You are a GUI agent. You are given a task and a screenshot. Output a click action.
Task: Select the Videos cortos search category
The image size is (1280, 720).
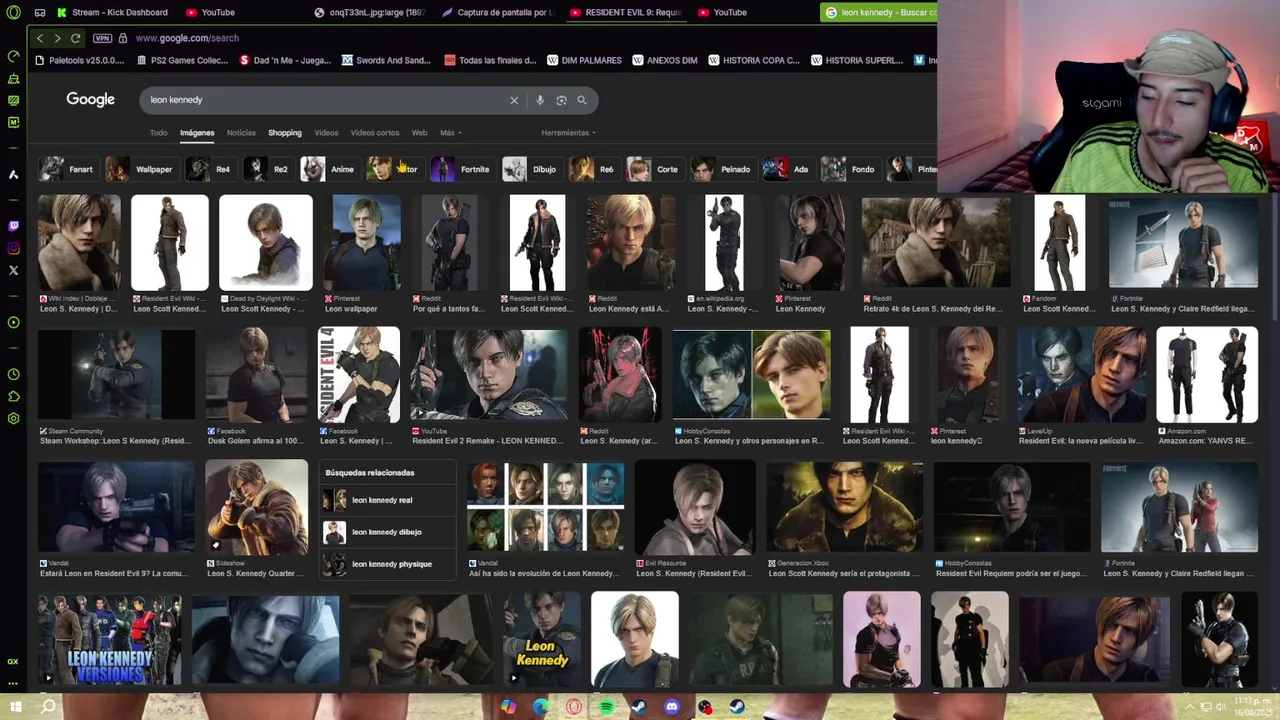375,132
